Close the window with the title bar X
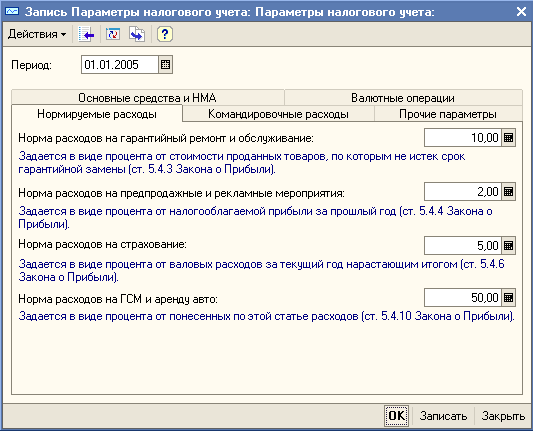 click(521, 12)
